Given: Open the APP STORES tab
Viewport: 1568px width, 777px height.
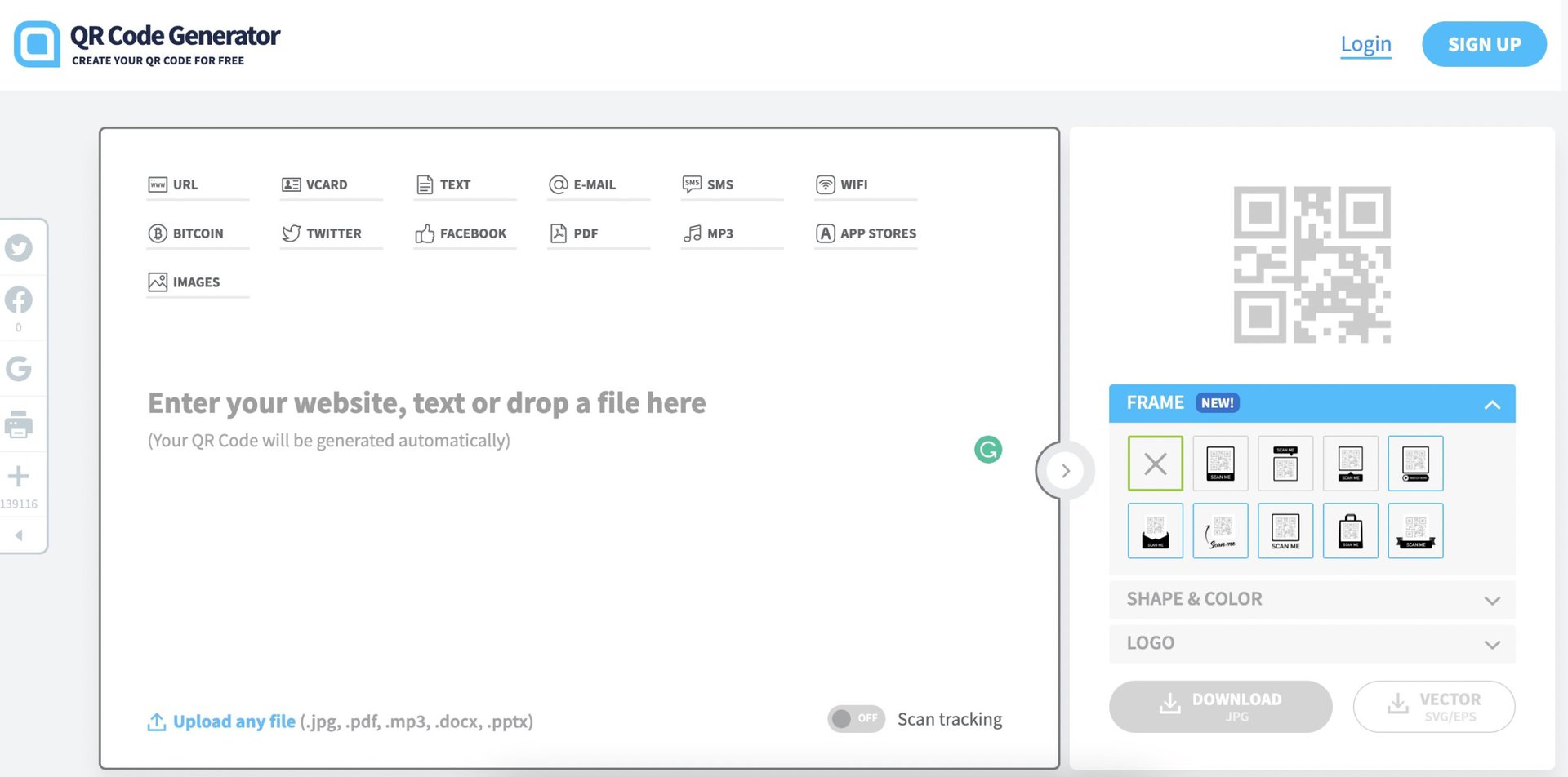Looking at the screenshot, I should tap(866, 234).
